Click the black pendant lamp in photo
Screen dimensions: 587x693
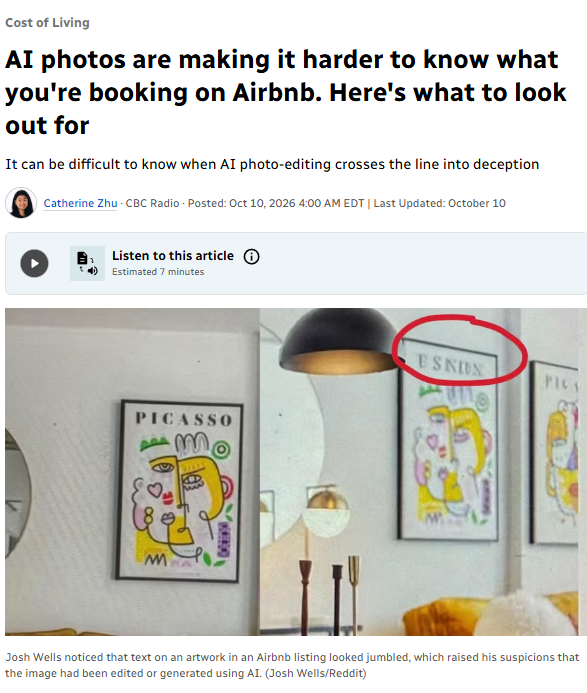(340, 341)
